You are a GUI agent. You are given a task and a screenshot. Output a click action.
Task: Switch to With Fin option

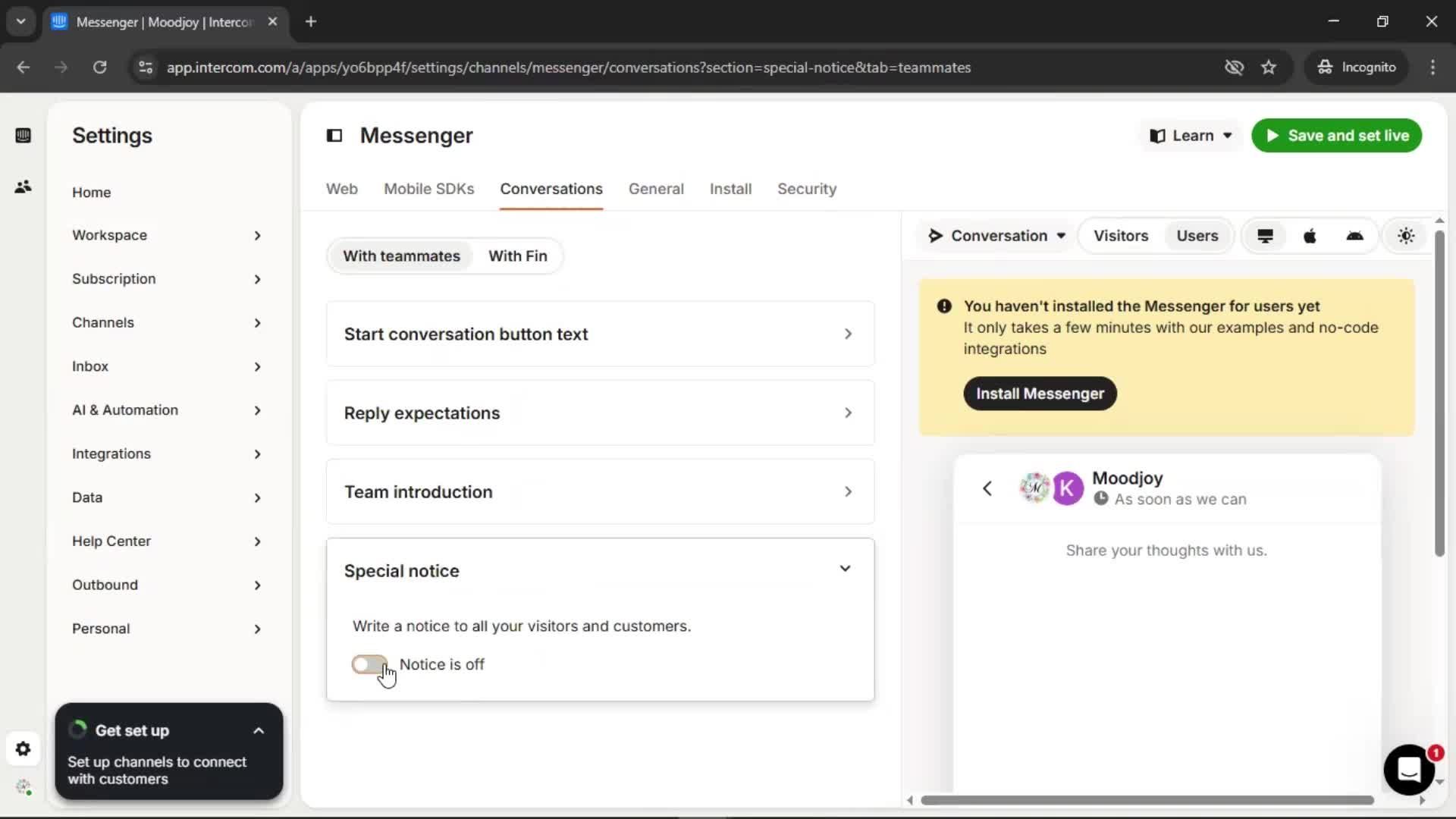(x=517, y=256)
